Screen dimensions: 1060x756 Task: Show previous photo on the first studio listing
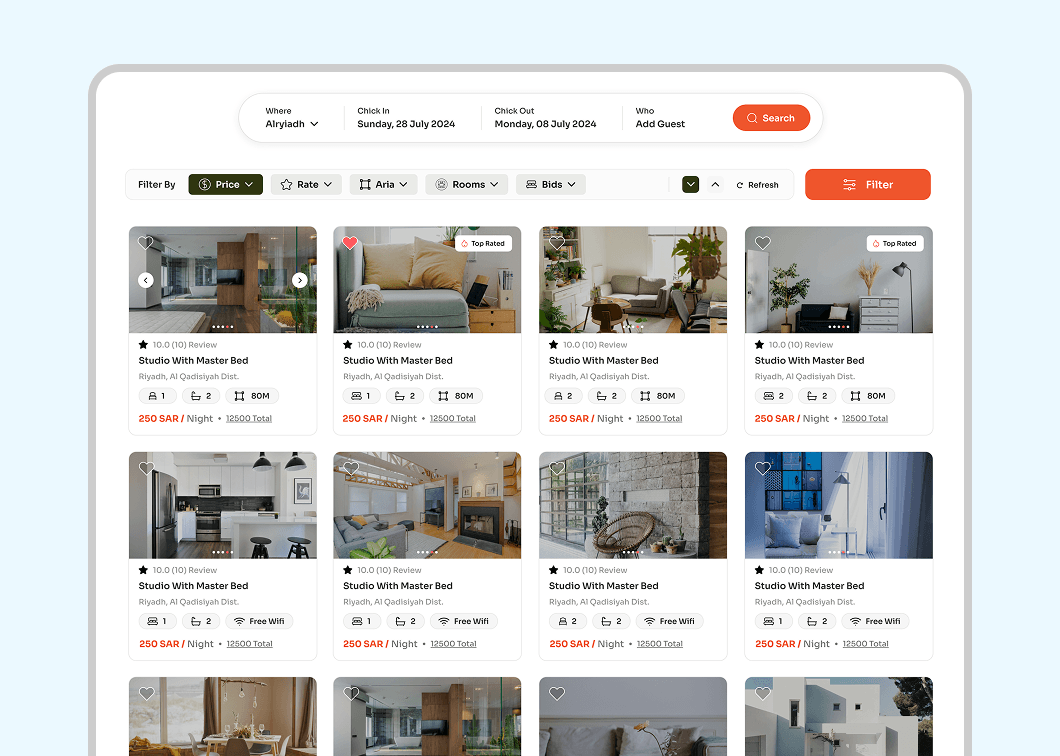[146, 280]
